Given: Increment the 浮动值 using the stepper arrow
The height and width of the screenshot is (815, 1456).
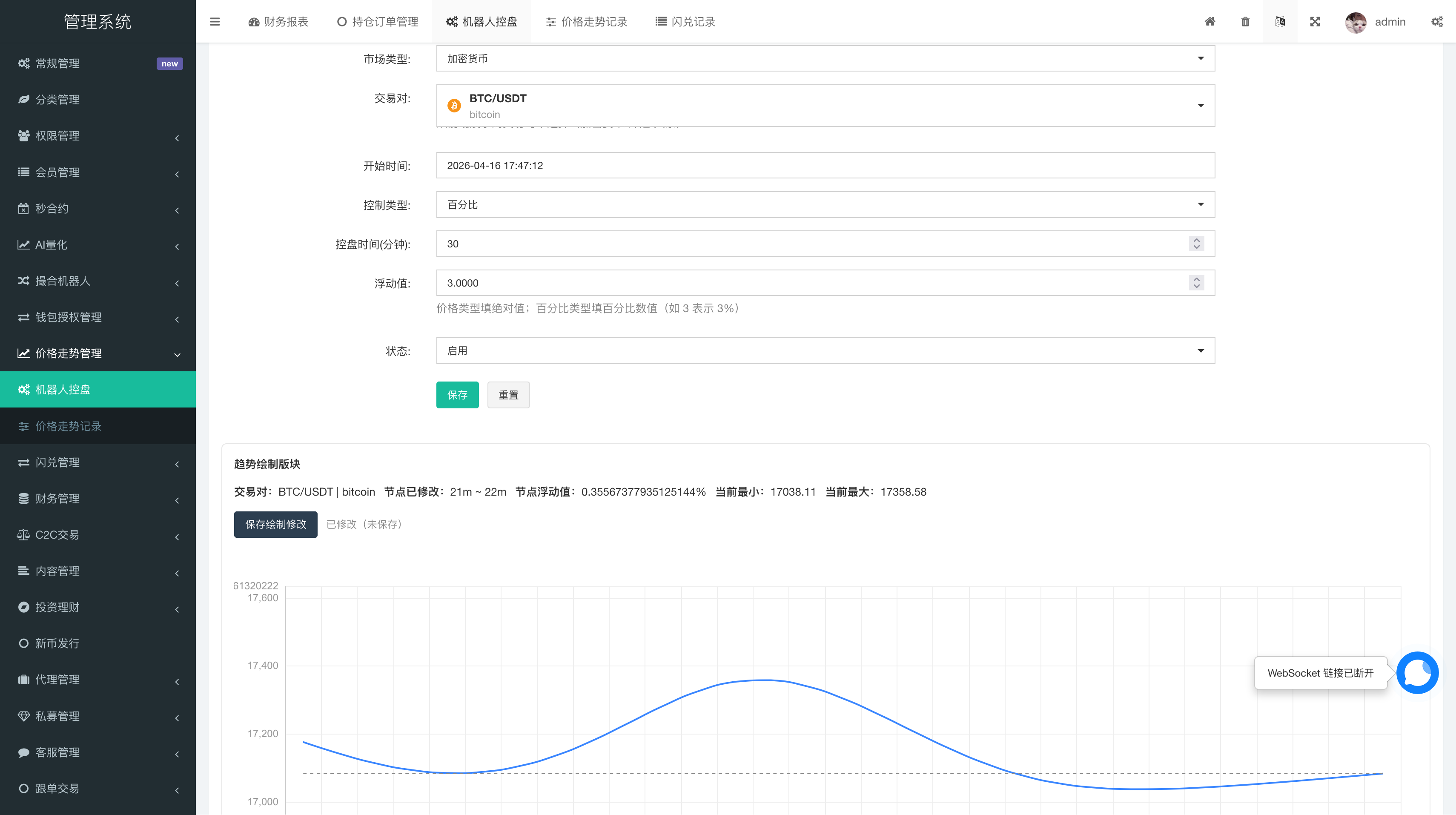Looking at the screenshot, I should tap(1197, 279).
